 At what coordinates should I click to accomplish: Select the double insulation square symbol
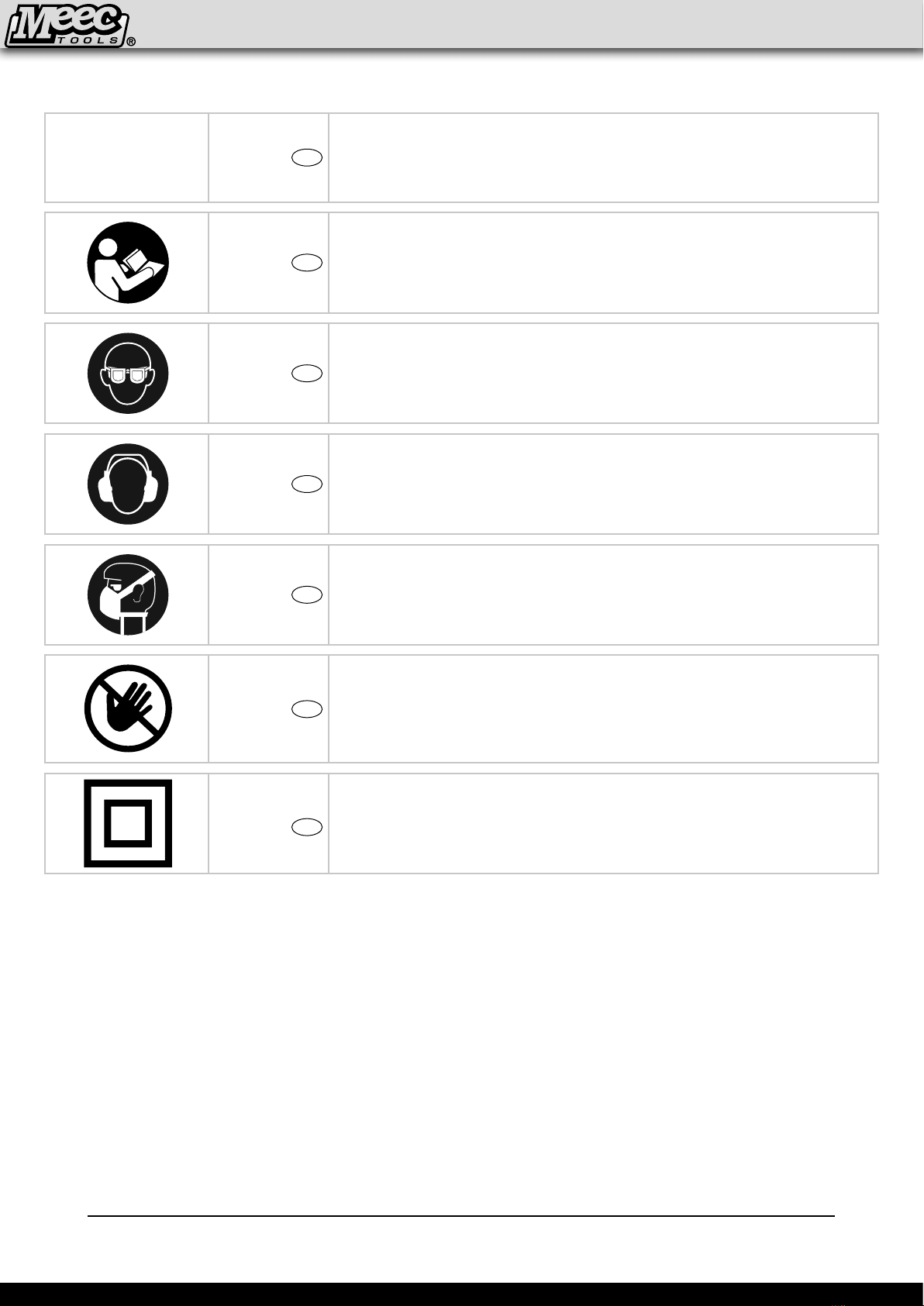coord(128,823)
